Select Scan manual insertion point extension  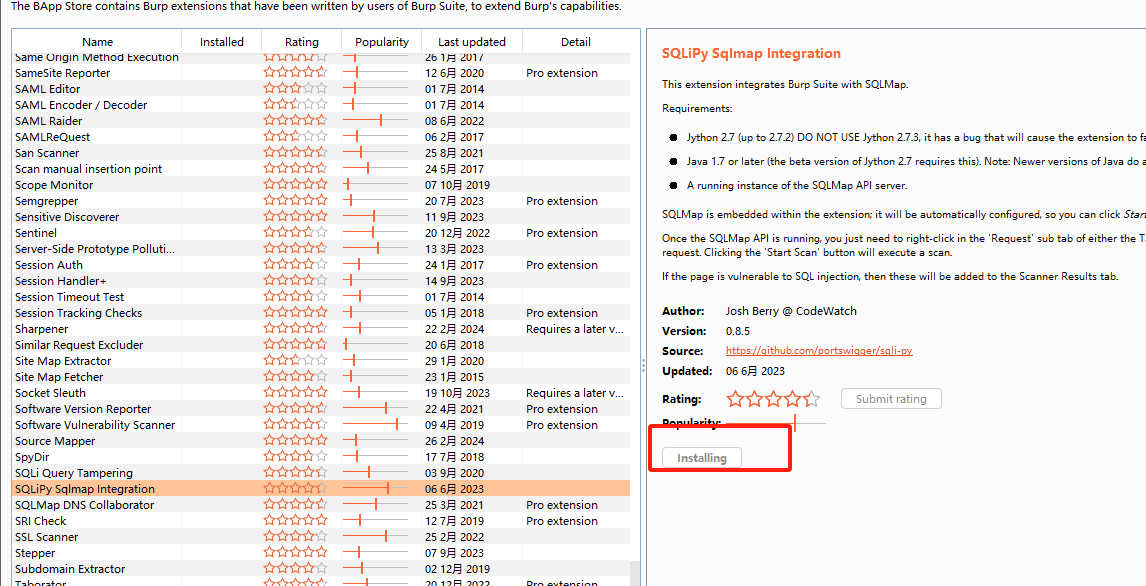click(322, 170)
